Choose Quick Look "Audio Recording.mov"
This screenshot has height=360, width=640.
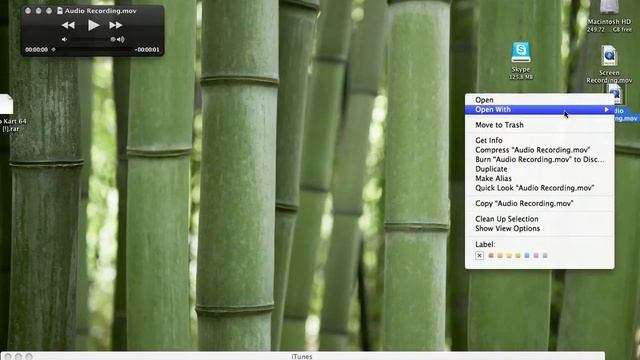pos(540,188)
